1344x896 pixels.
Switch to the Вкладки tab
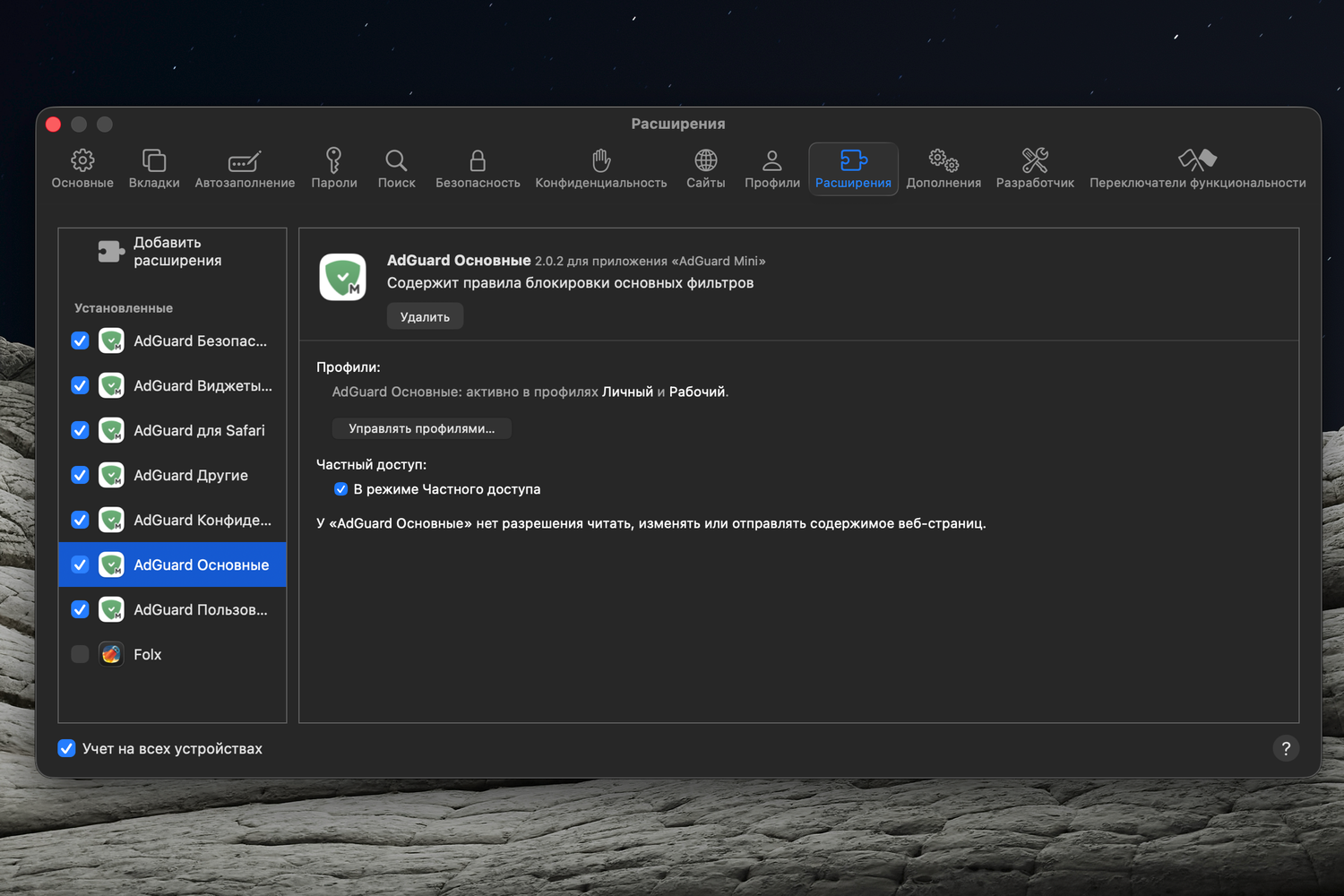[x=154, y=168]
